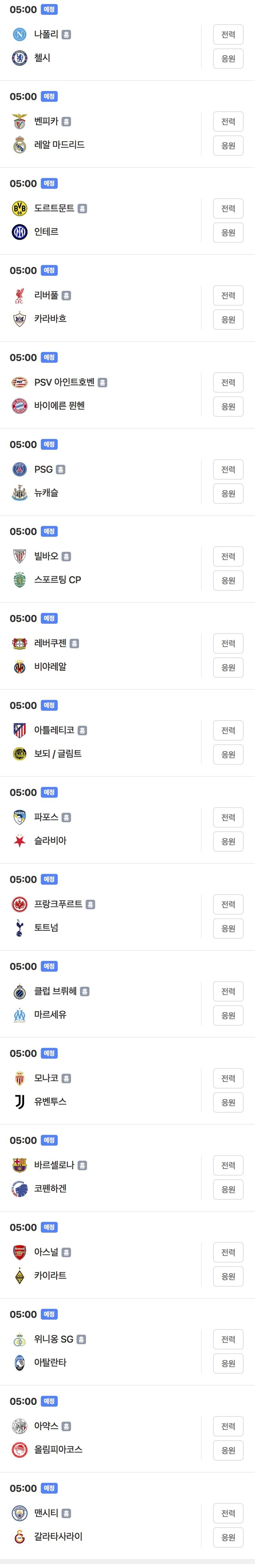The height and width of the screenshot is (1568, 255).
Task: Click the Tottenham crest icon
Action: coord(19,928)
